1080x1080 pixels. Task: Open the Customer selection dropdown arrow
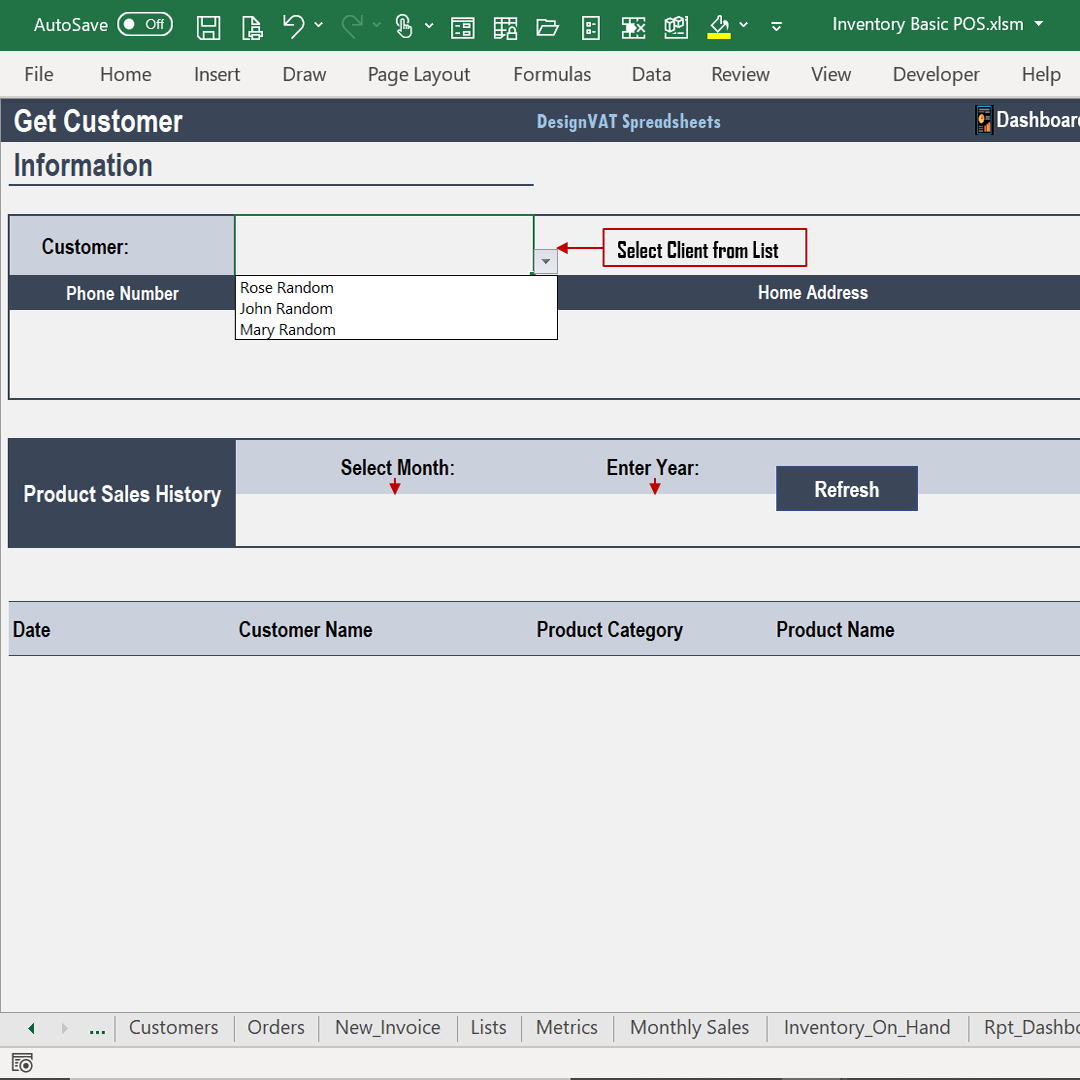(x=545, y=261)
